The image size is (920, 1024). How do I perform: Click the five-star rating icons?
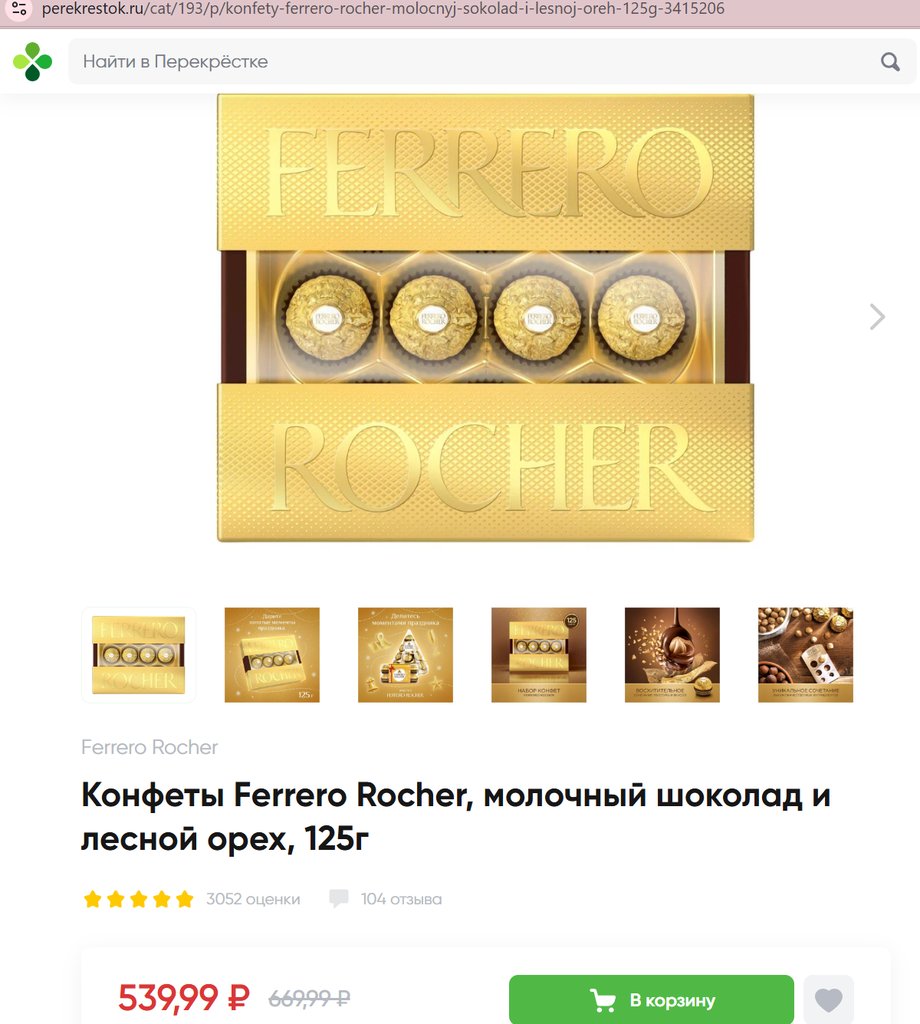(138, 899)
